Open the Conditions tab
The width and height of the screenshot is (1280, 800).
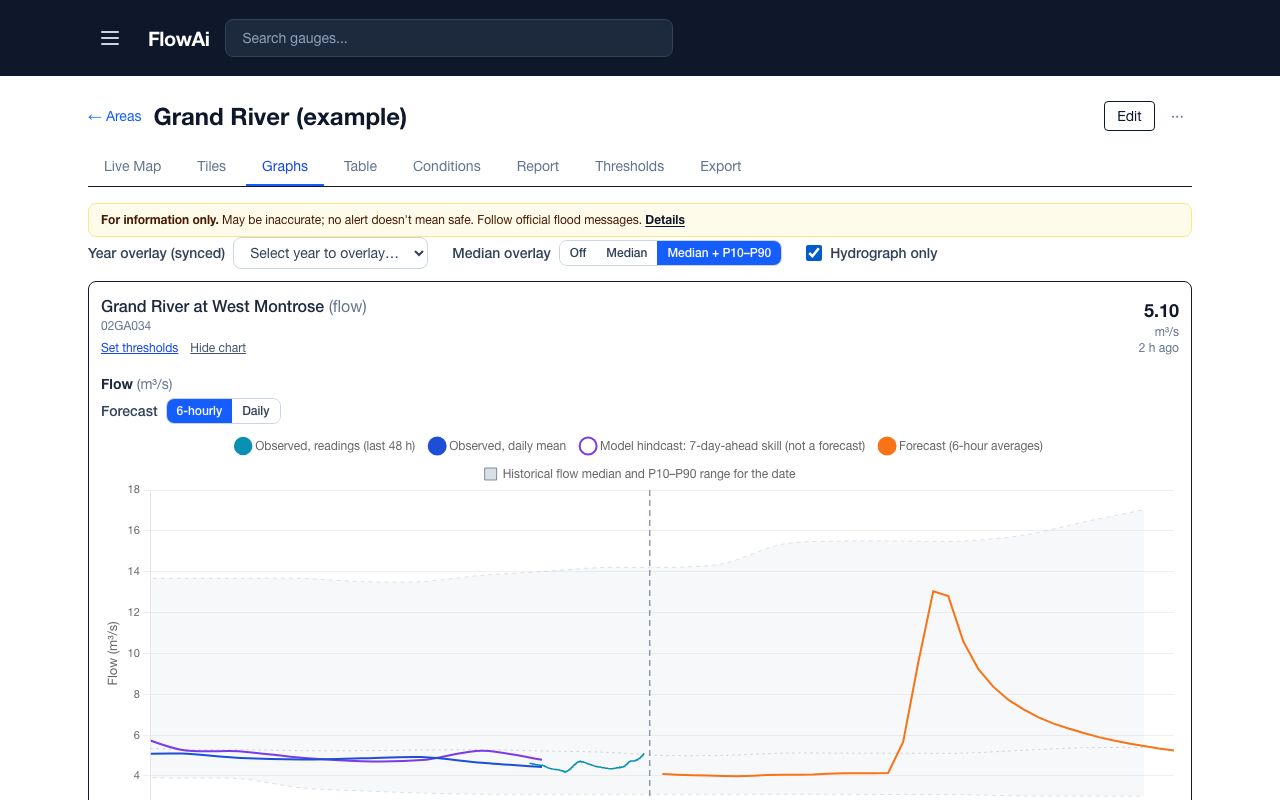(x=447, y=166)
